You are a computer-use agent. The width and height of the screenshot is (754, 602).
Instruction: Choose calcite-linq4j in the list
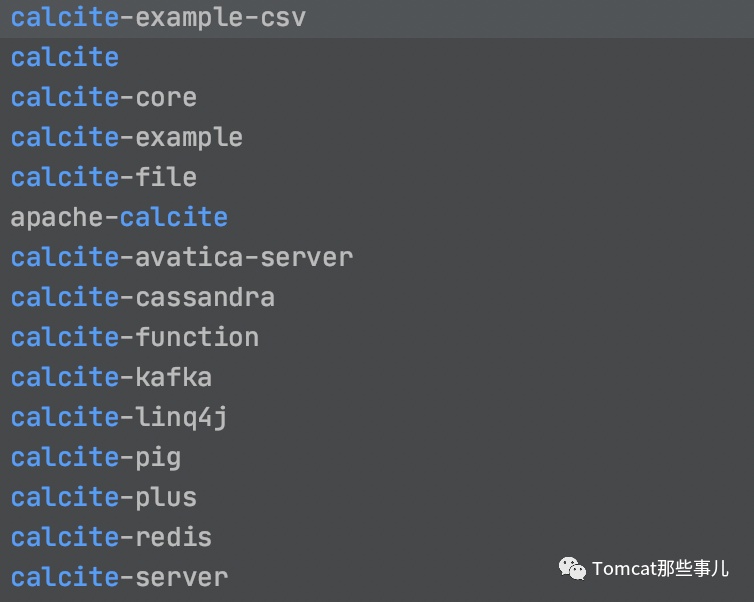tap(119, 418)
